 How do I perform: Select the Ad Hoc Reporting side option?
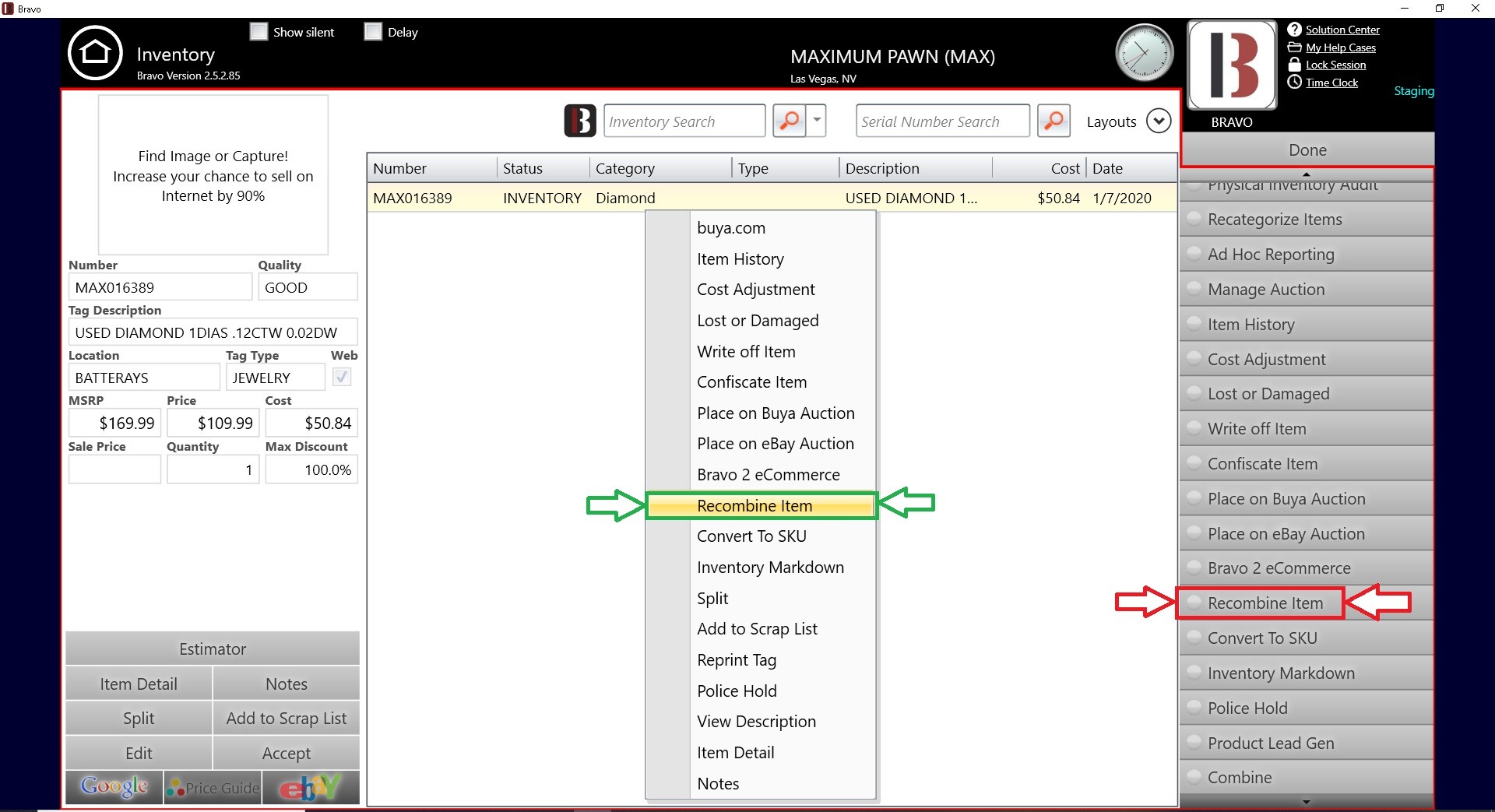(x=1307, y=255)
